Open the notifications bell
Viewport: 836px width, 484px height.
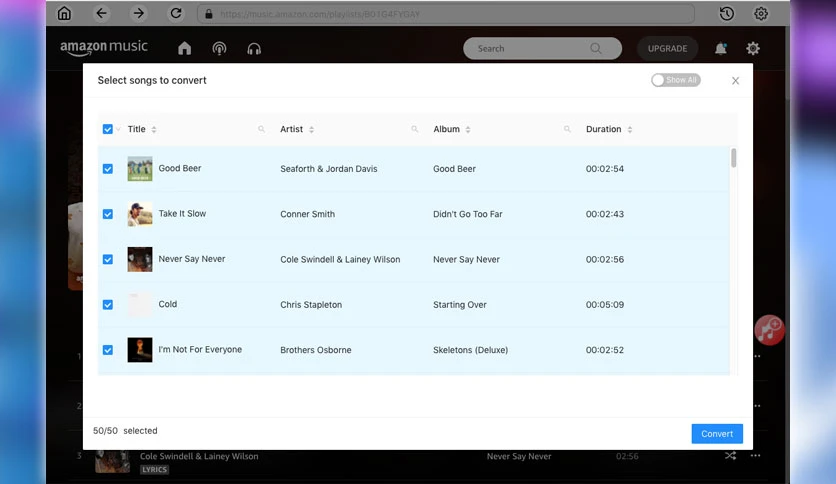tap(720, 49)
